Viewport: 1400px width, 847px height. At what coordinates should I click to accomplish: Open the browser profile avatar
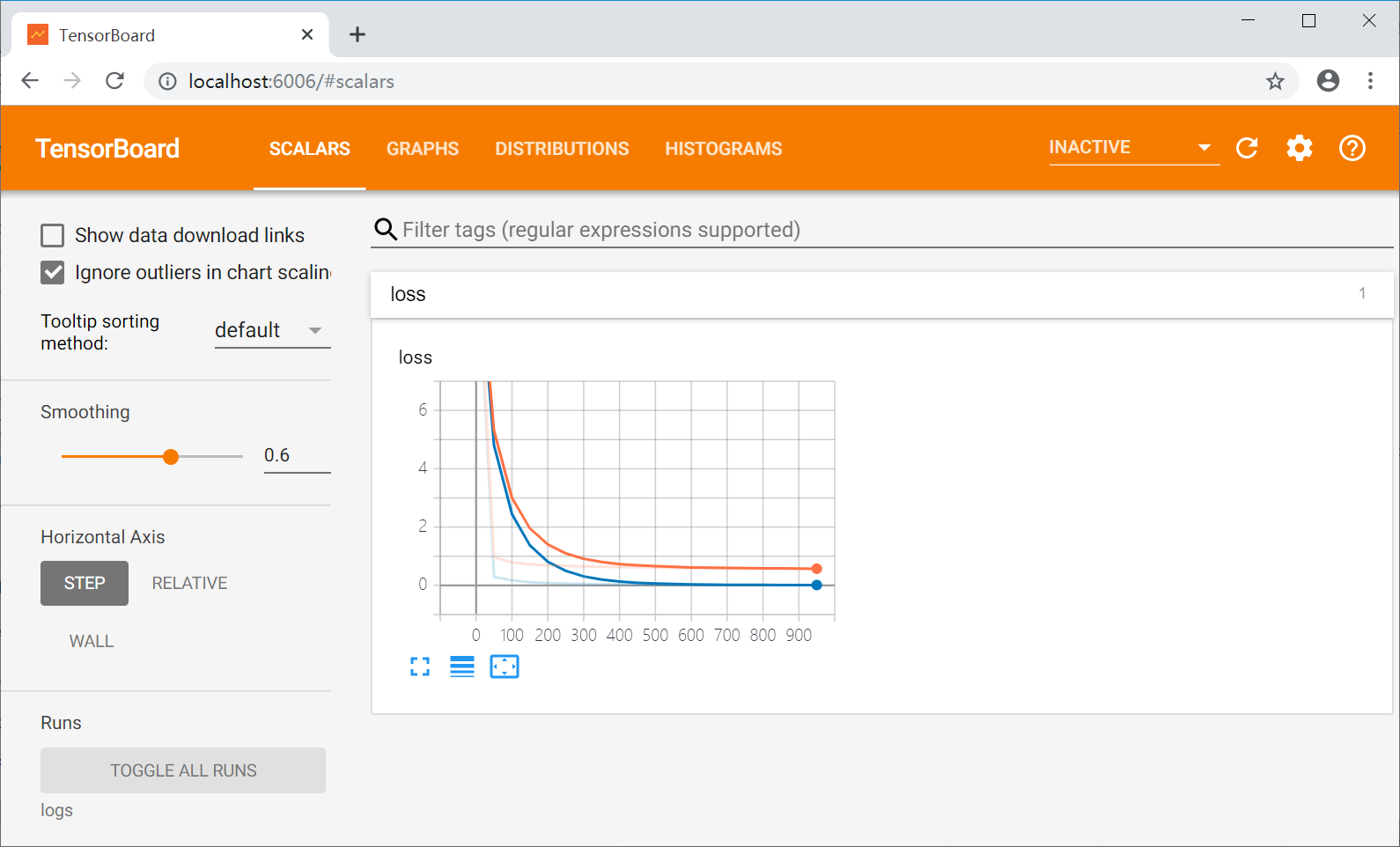click(x=1328, y=81)
